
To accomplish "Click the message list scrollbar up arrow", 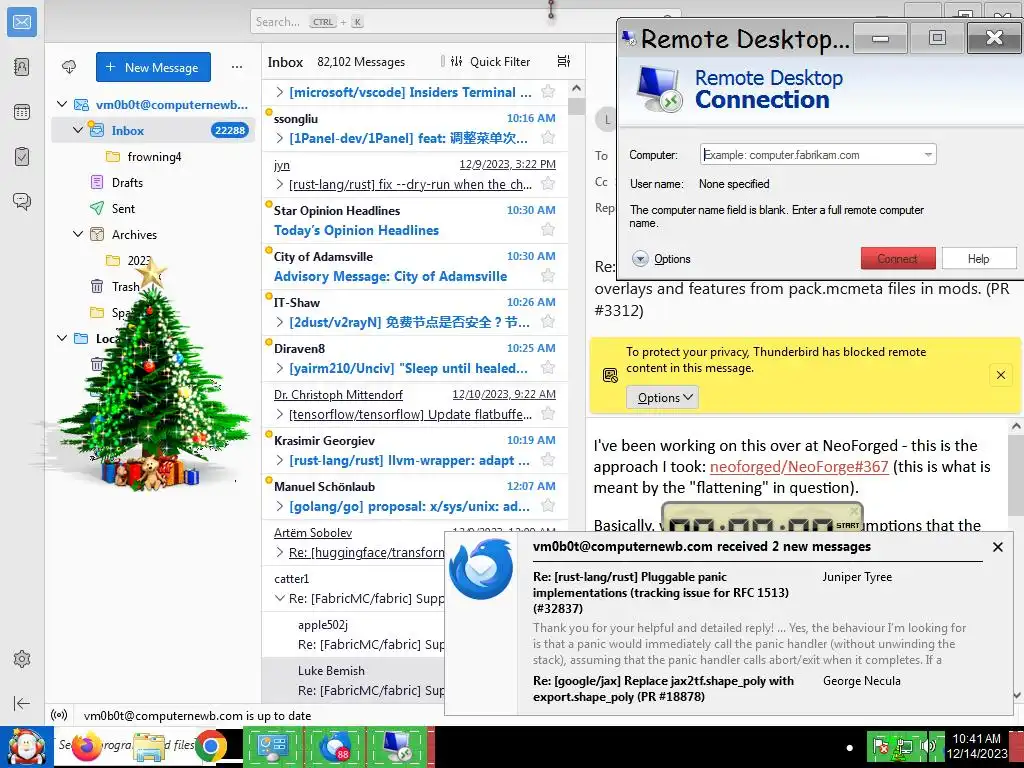I will pos(576,88).
